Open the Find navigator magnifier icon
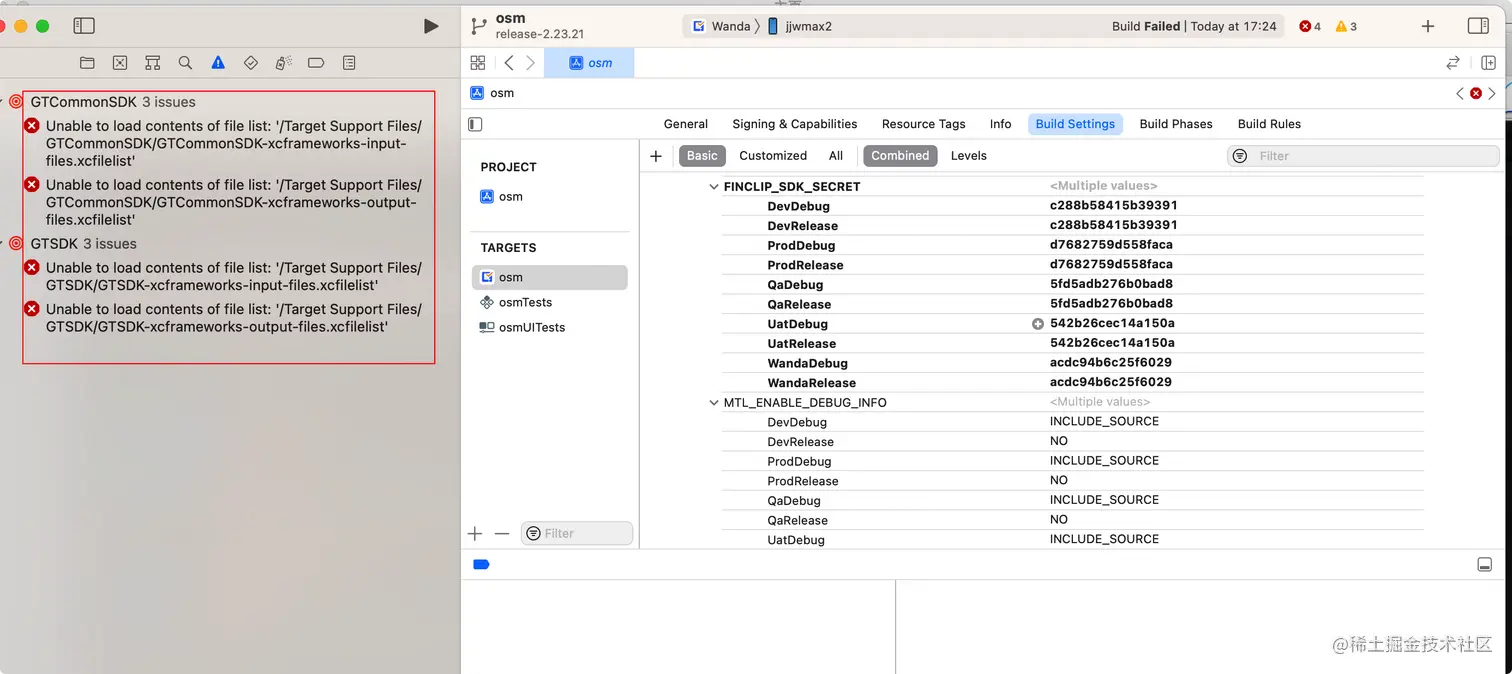Screen dimensions: 1512x674 [185, 63]
